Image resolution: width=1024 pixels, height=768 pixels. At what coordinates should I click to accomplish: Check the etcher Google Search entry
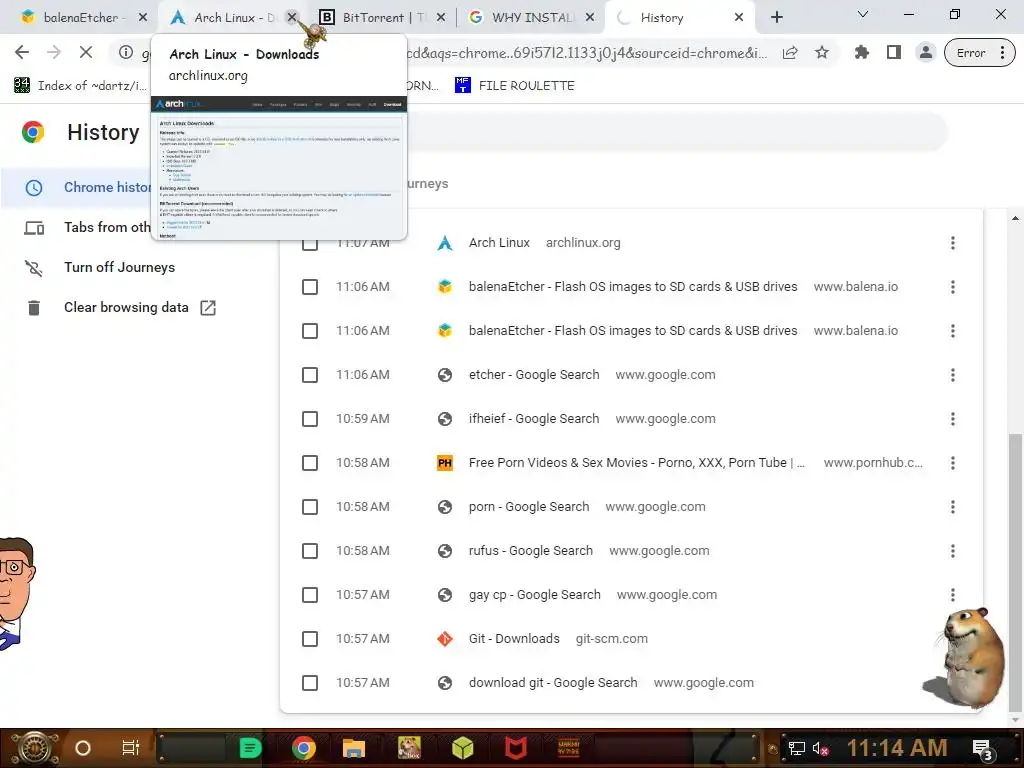click(x=310, y=375)
